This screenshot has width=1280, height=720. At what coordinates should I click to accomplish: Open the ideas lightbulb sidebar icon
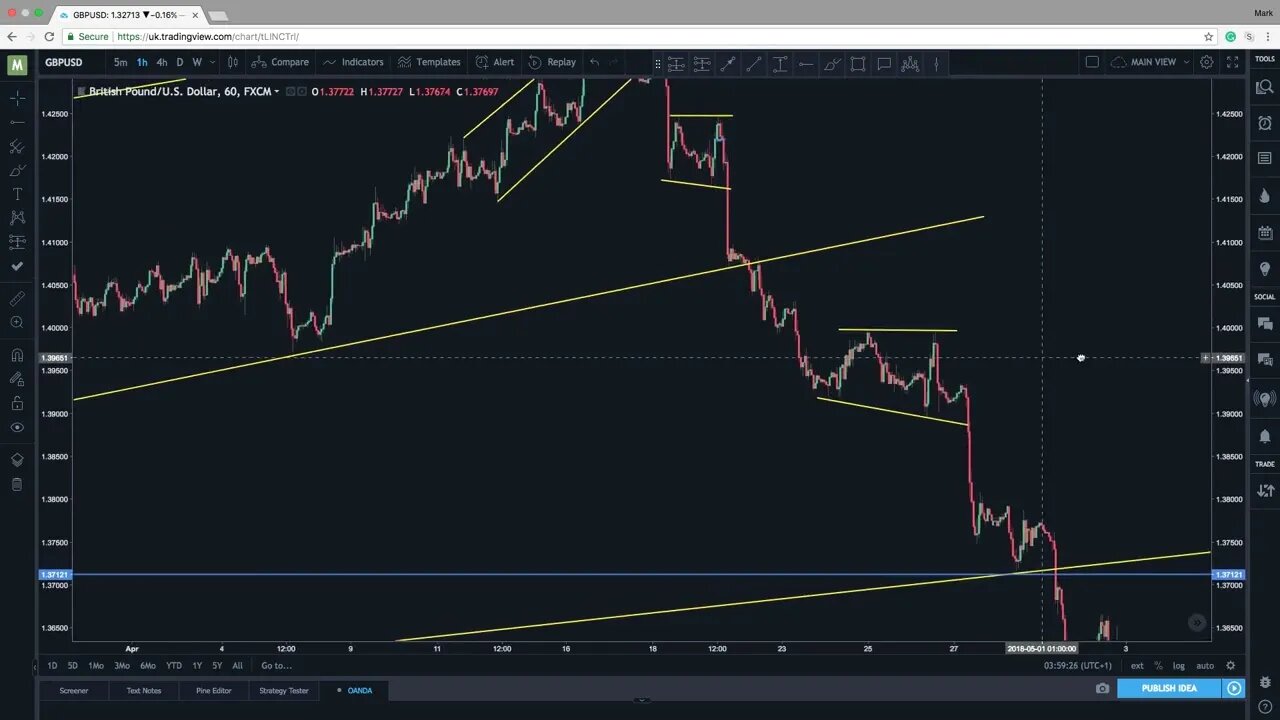click(1265, 270)
